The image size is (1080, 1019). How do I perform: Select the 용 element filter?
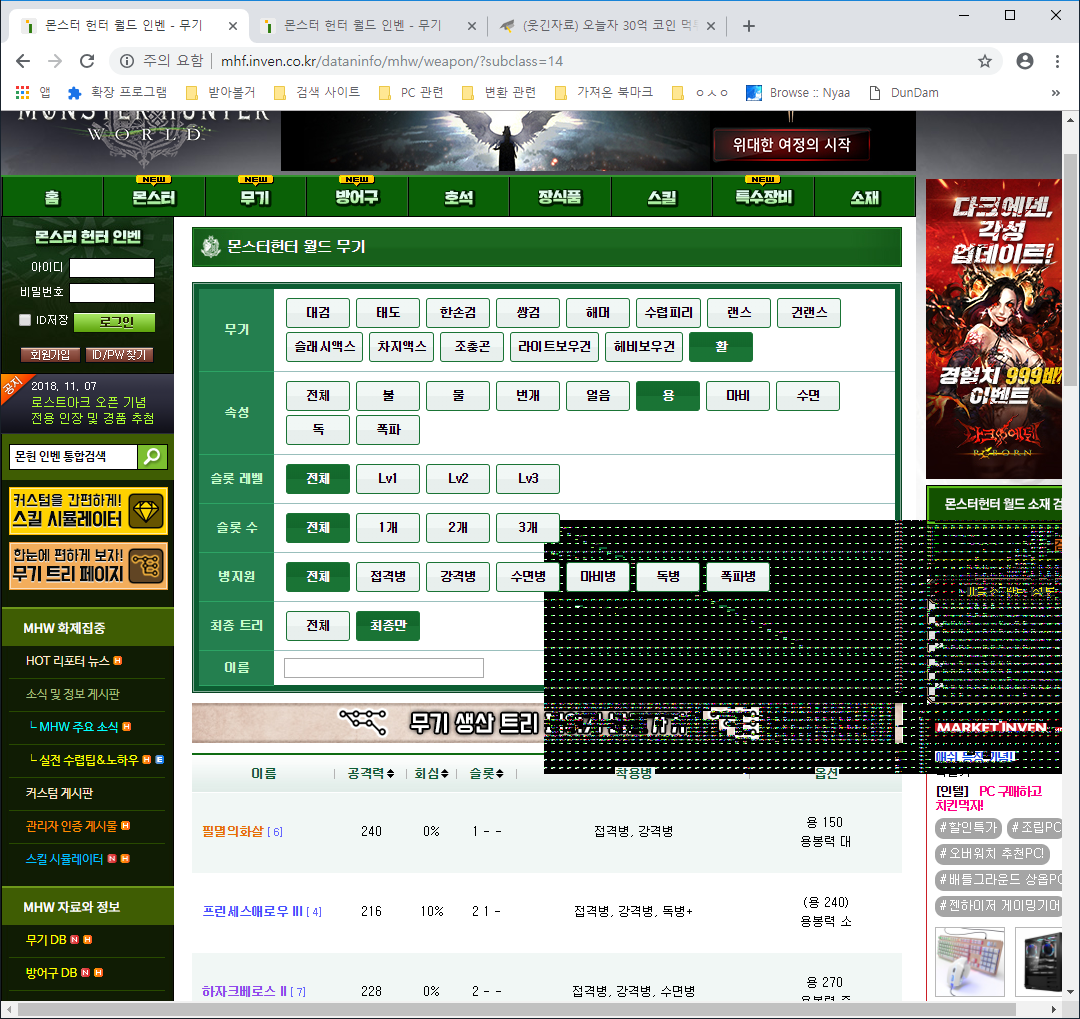[x=668, y=396]
